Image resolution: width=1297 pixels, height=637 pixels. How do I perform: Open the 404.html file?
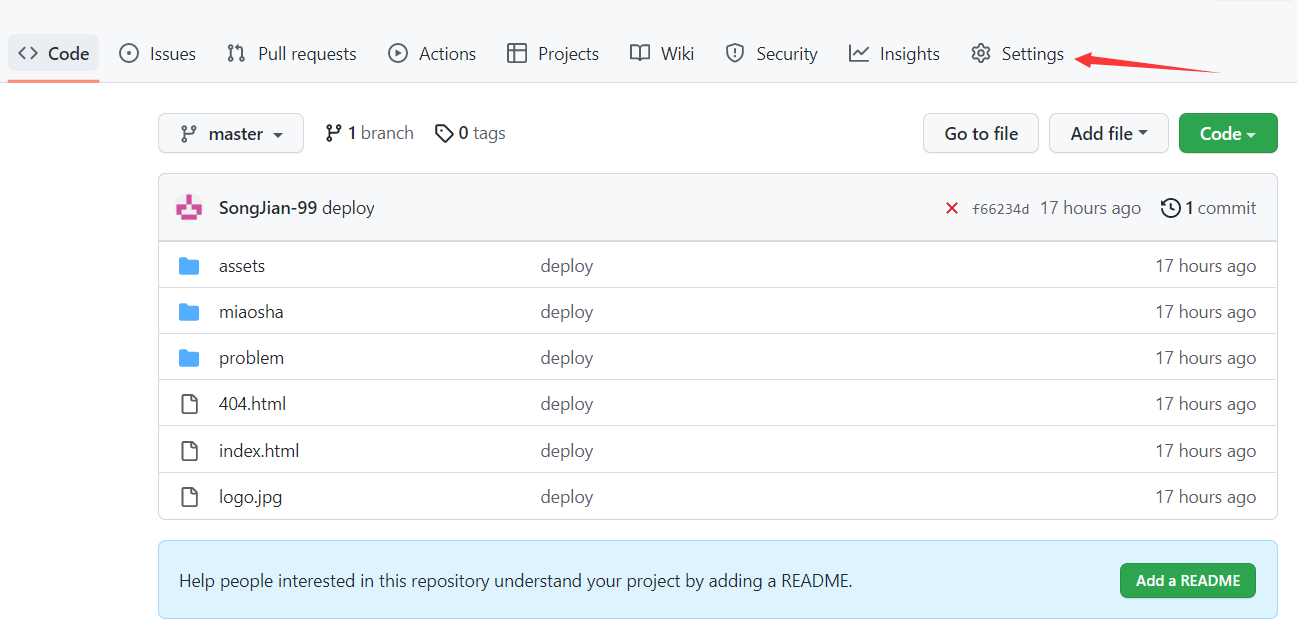(252, 404)
